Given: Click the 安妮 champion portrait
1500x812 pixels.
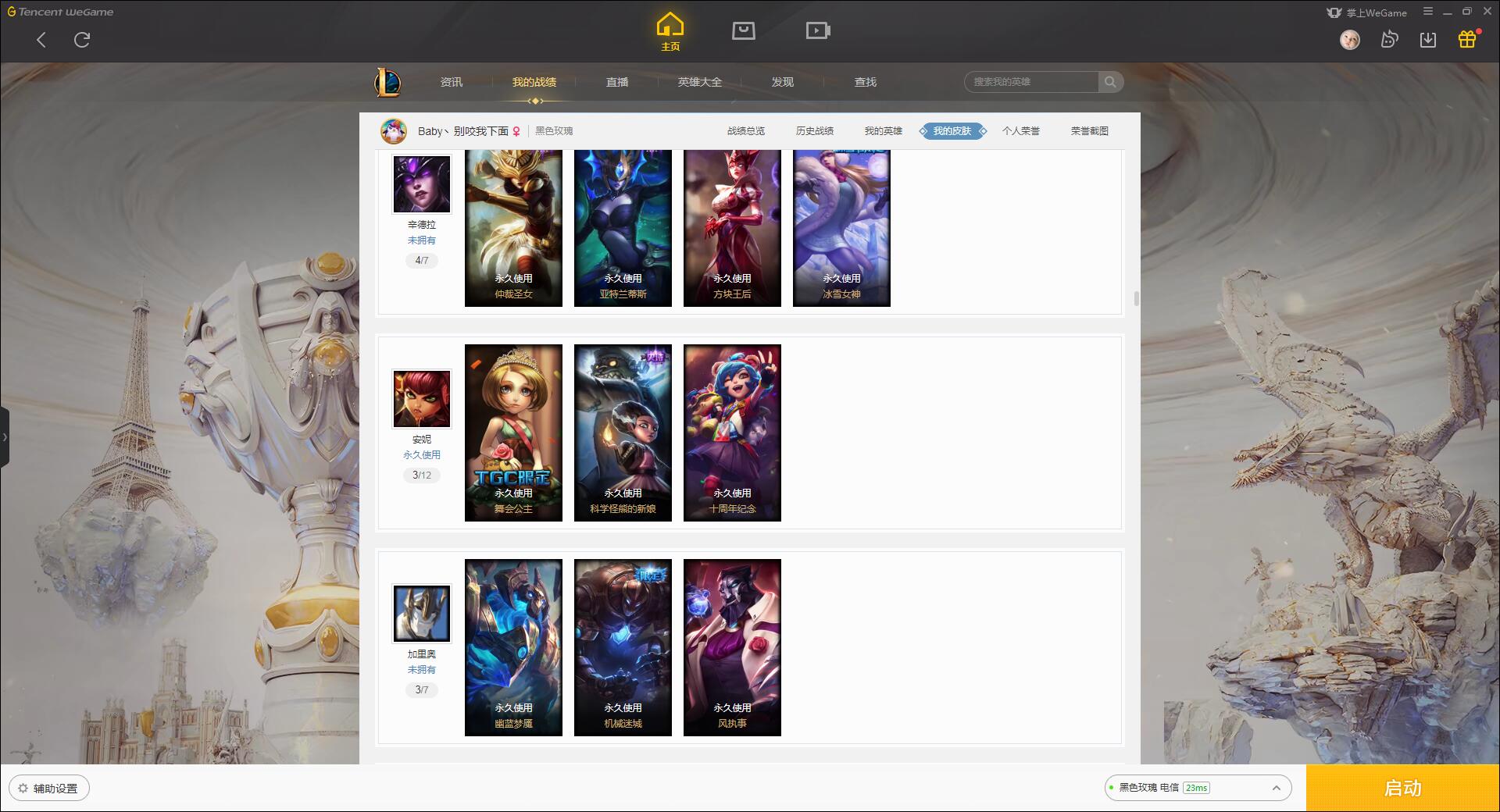Looking at the screenshot, I should (422, 399).
